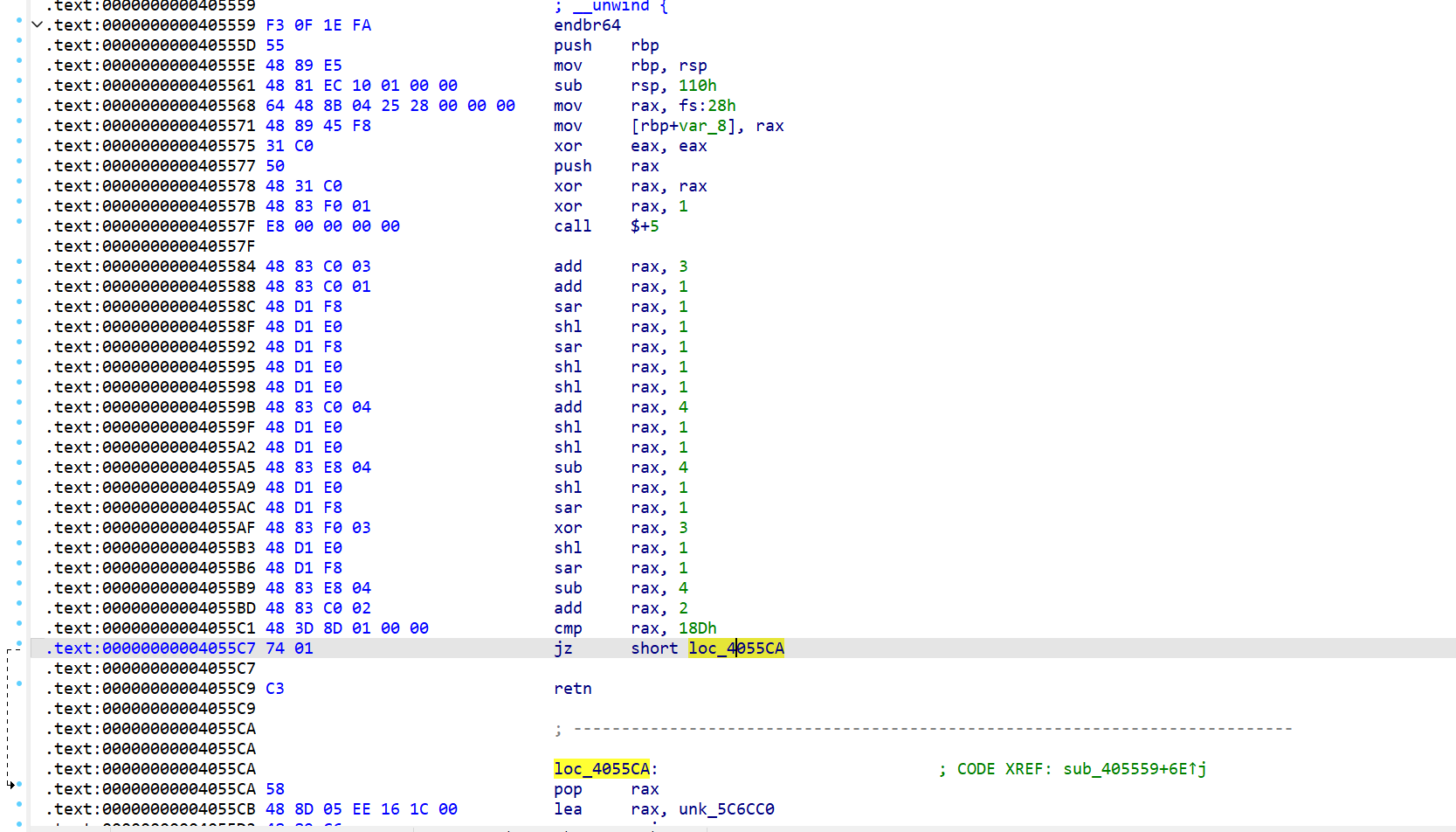Toggle the breakpoint dot beside address 405584
1456x832 pixels.
click(18, 261)
